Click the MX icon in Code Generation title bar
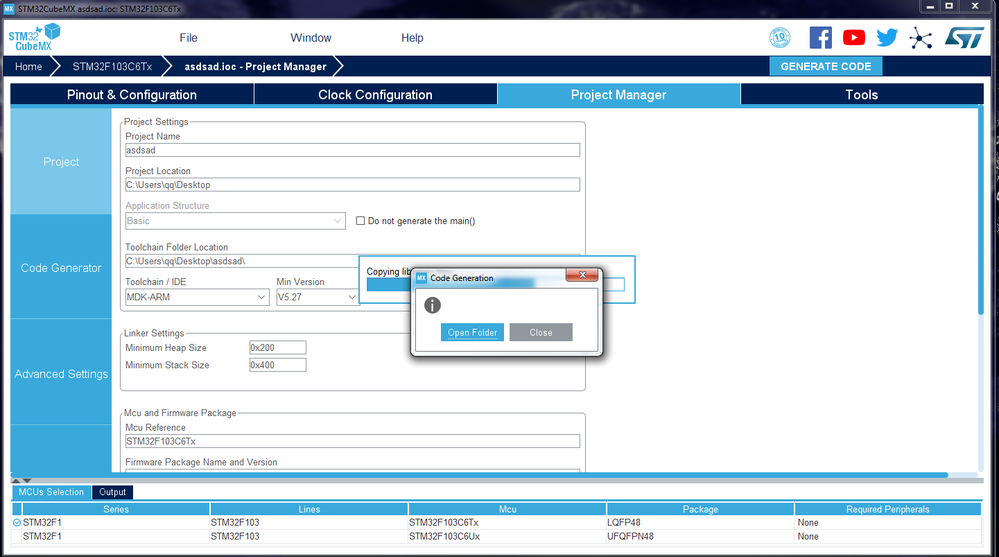The height and width of the screenshot is (557, 999). pyautogui.click(x=421, y=278)
